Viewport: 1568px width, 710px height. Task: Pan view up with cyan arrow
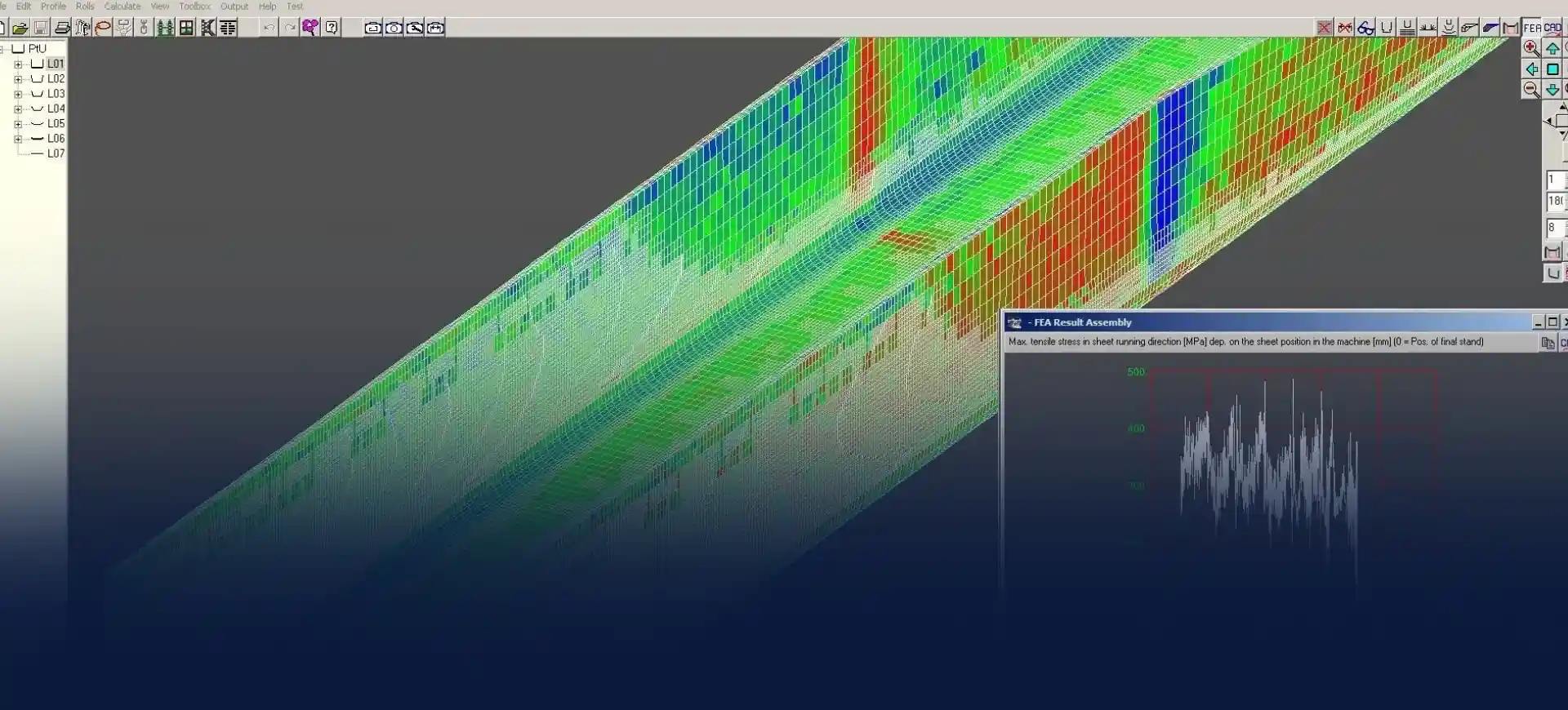tap(1552, 48)
